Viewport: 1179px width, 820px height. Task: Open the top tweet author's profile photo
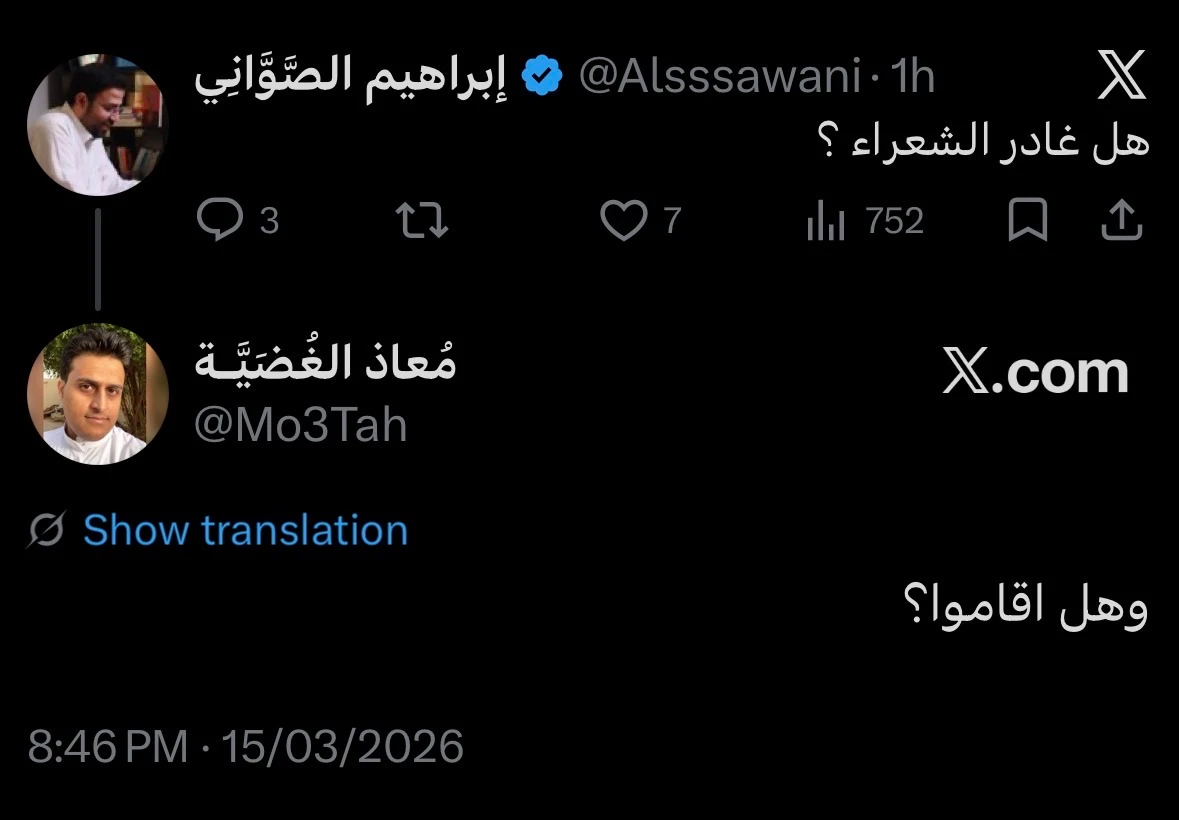tap(97, 125)
